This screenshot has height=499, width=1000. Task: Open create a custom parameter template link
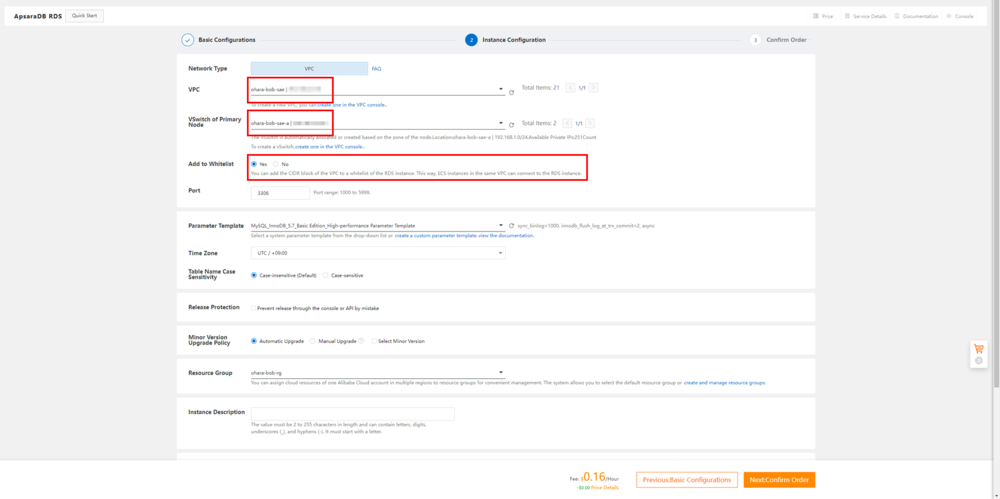click(435, 235)
